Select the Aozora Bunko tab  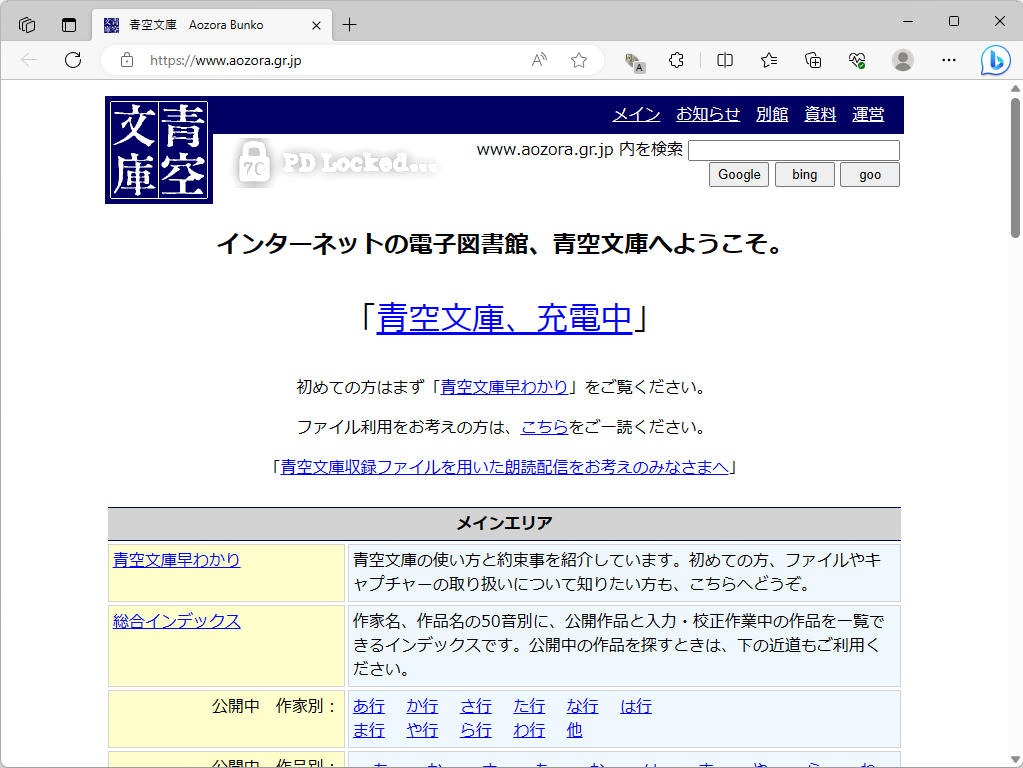point(200,24)
